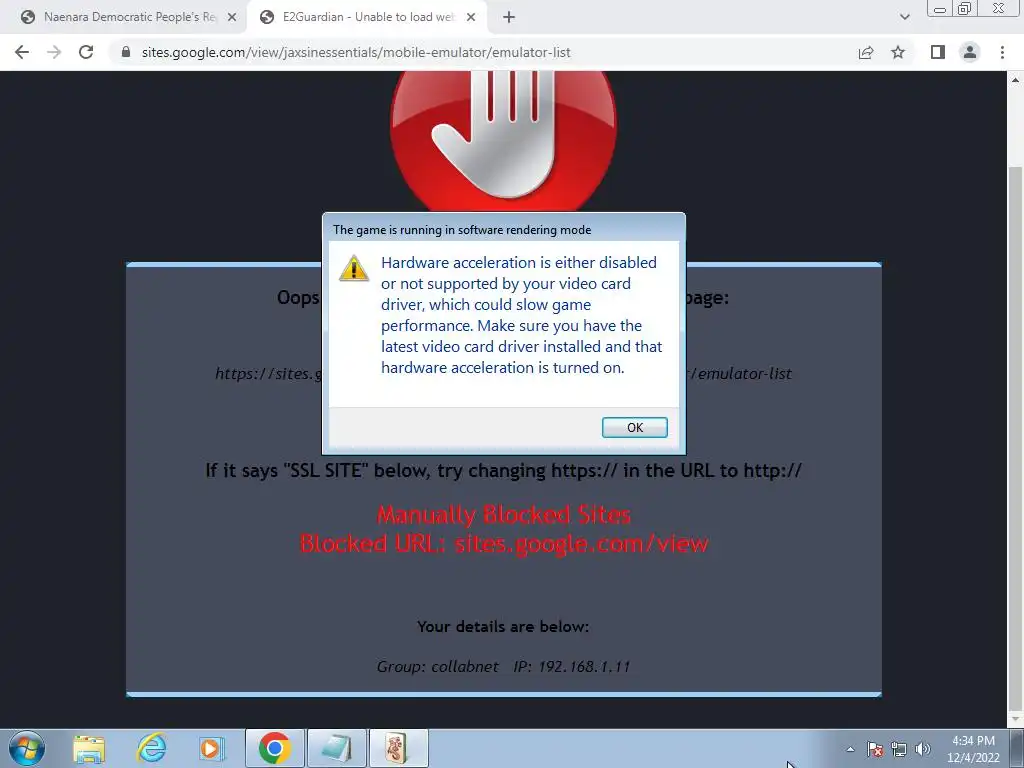Click OK in the software rendering dialog
This screenshot has width=1024, height=768.
coord(634,427)
